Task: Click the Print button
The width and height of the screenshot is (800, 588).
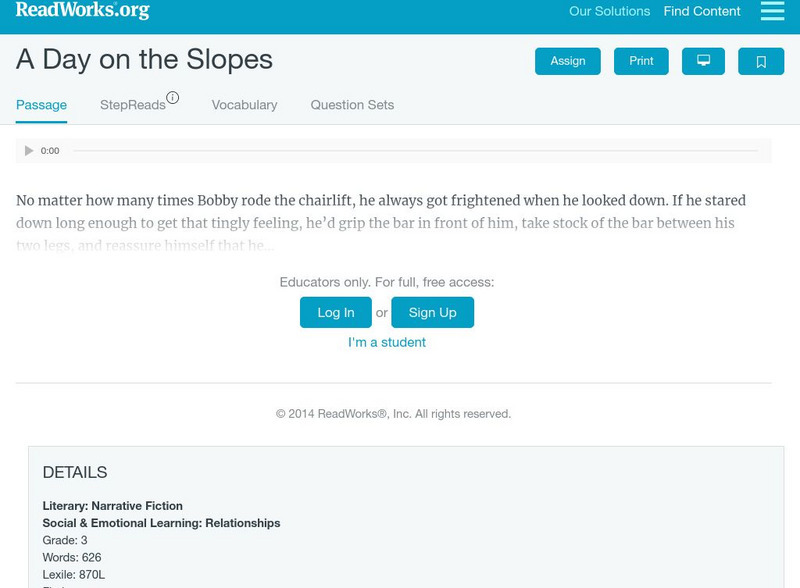Action: [641, 60]
